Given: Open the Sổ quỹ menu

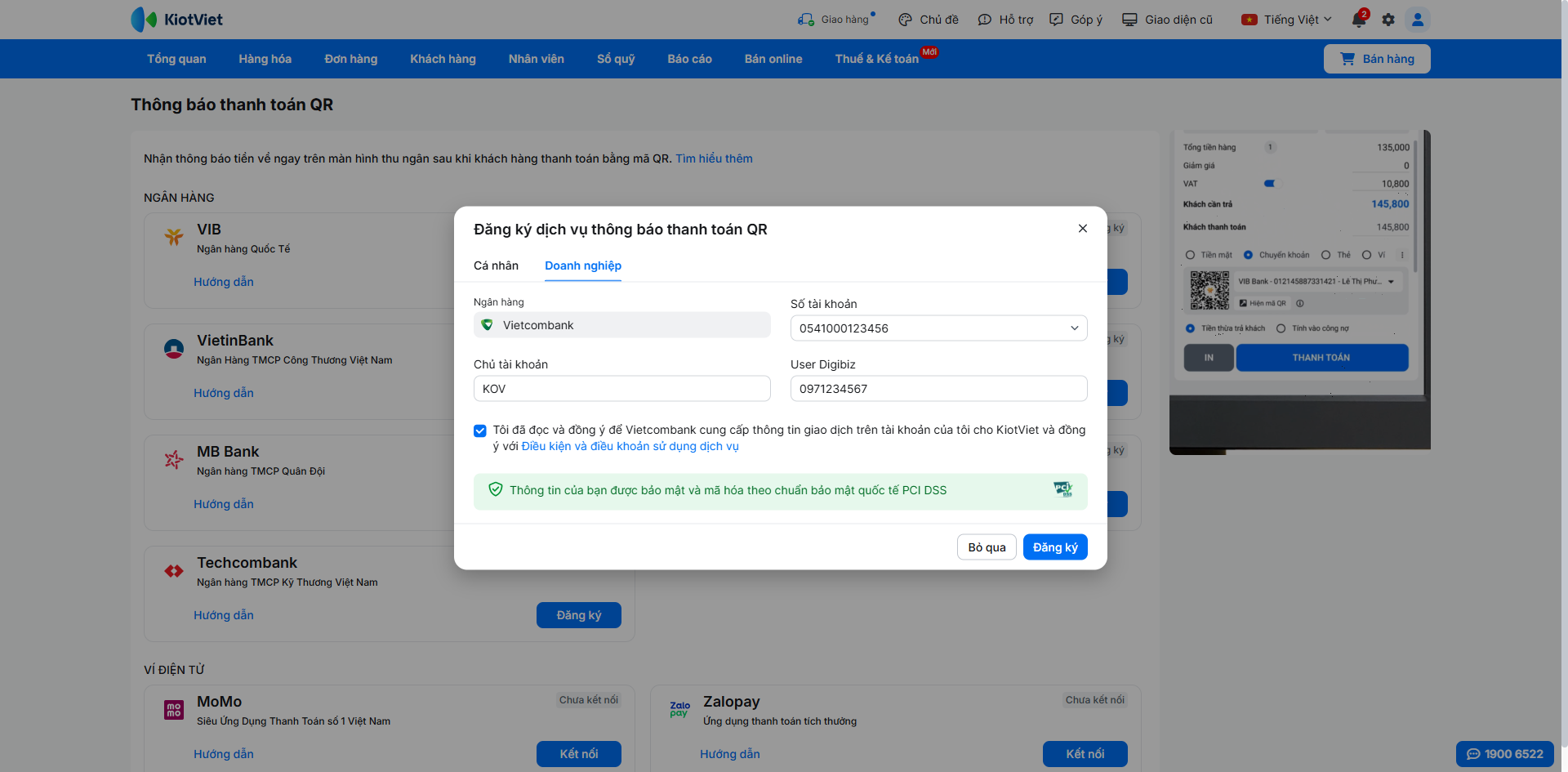Looking at the screenshot, I should (x=616, y=59).
